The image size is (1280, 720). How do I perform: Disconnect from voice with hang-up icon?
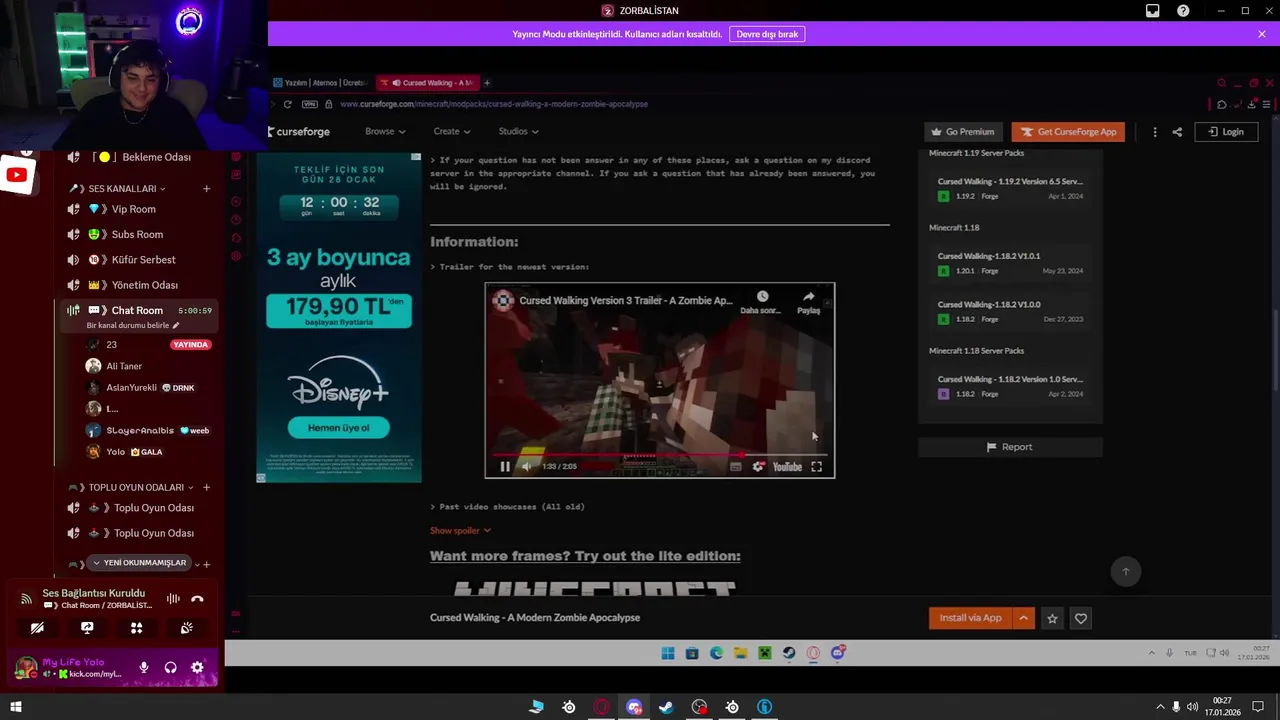pos(197,599)
